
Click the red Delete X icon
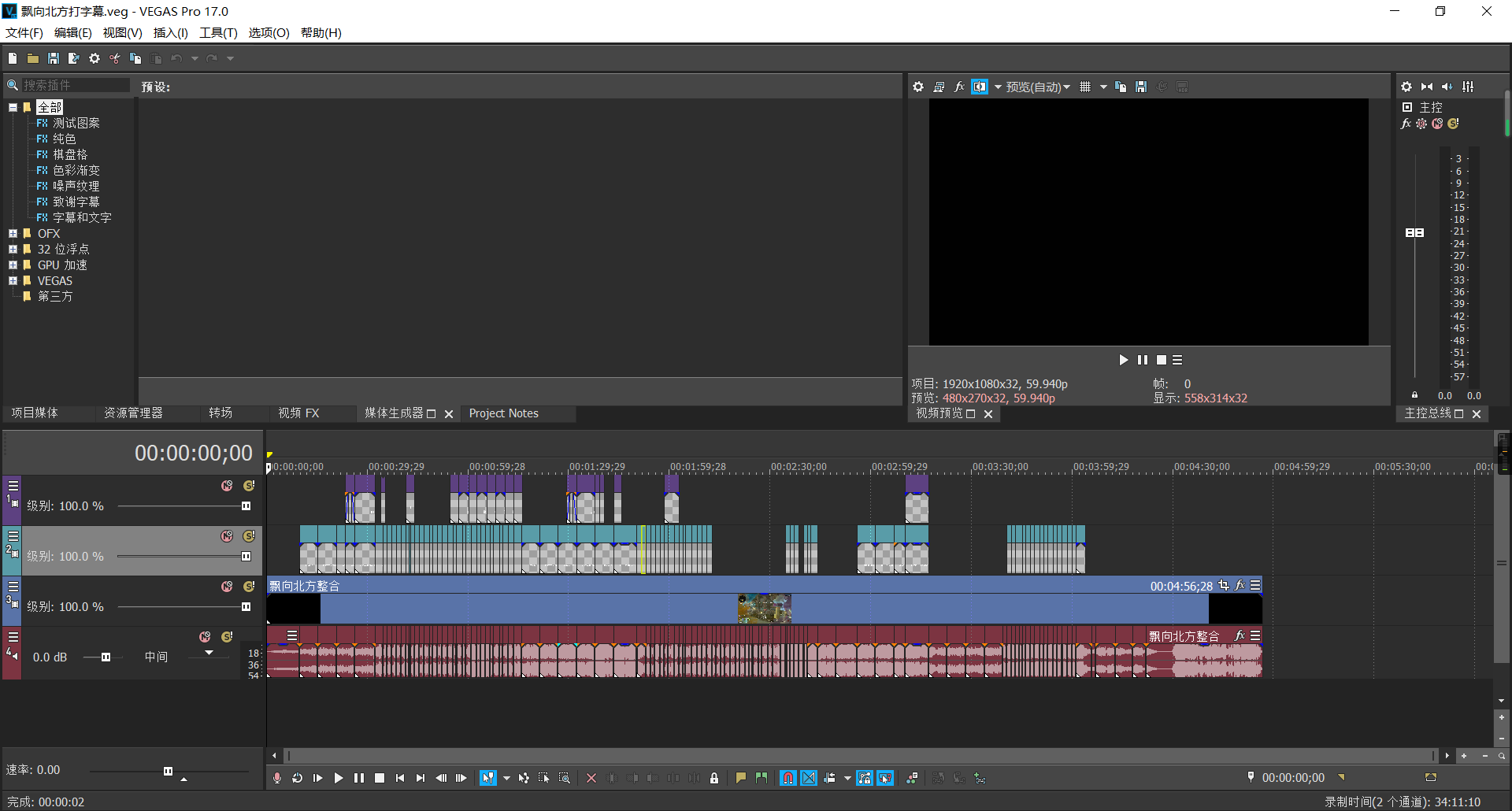pyautogui.click(x=591, y=778)
